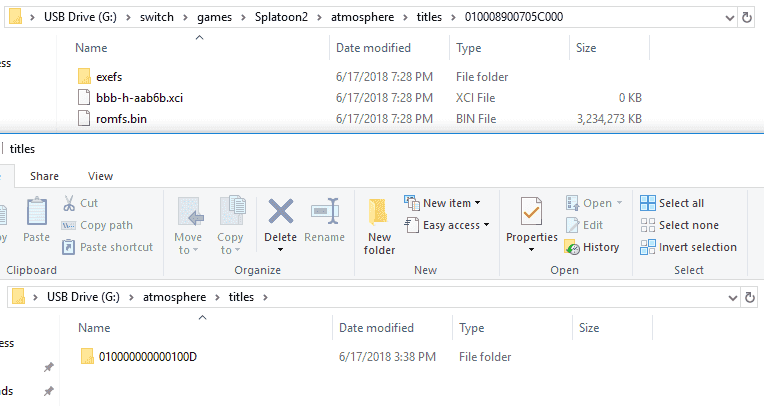Click the Rename icon
The height and width of the screenshot is (406, 764).
pyautogui.click(x=325, y=211)
